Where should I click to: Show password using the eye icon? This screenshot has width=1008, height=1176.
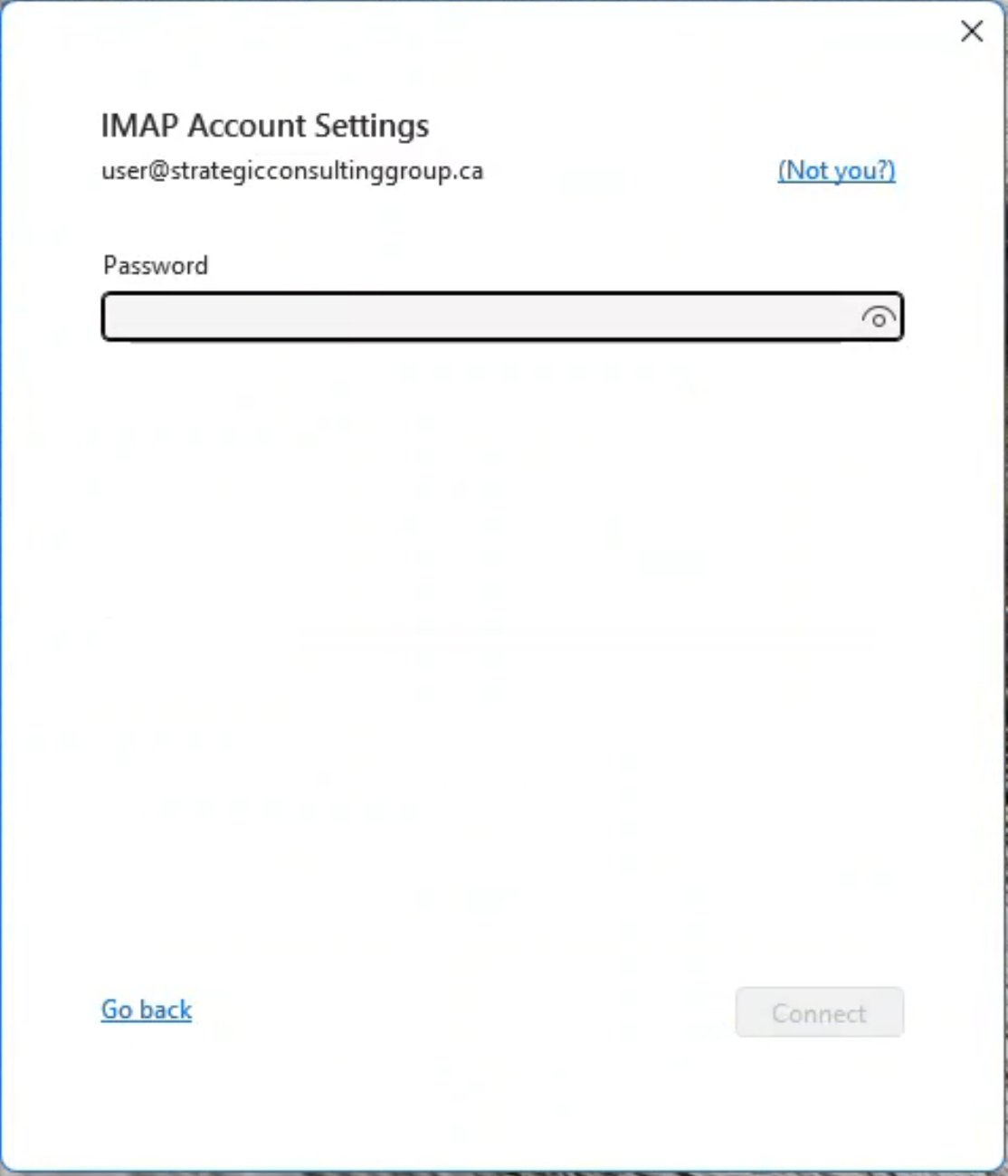[x=878, y=318]
